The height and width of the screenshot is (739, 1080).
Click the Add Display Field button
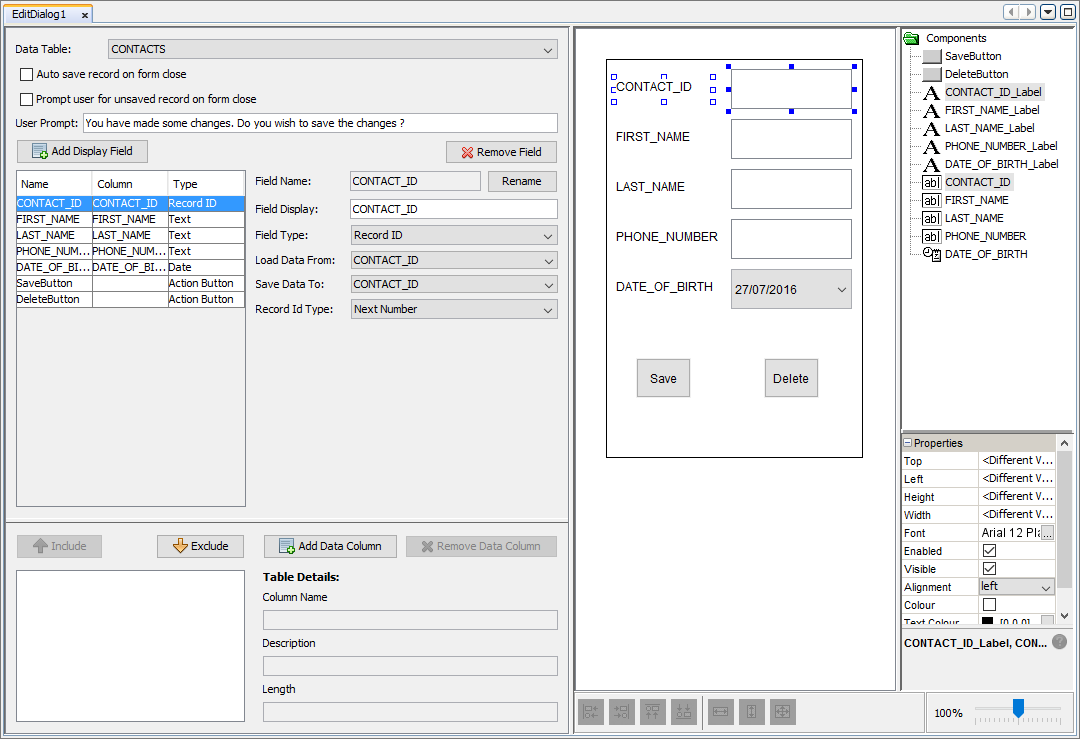coord(82,152)
